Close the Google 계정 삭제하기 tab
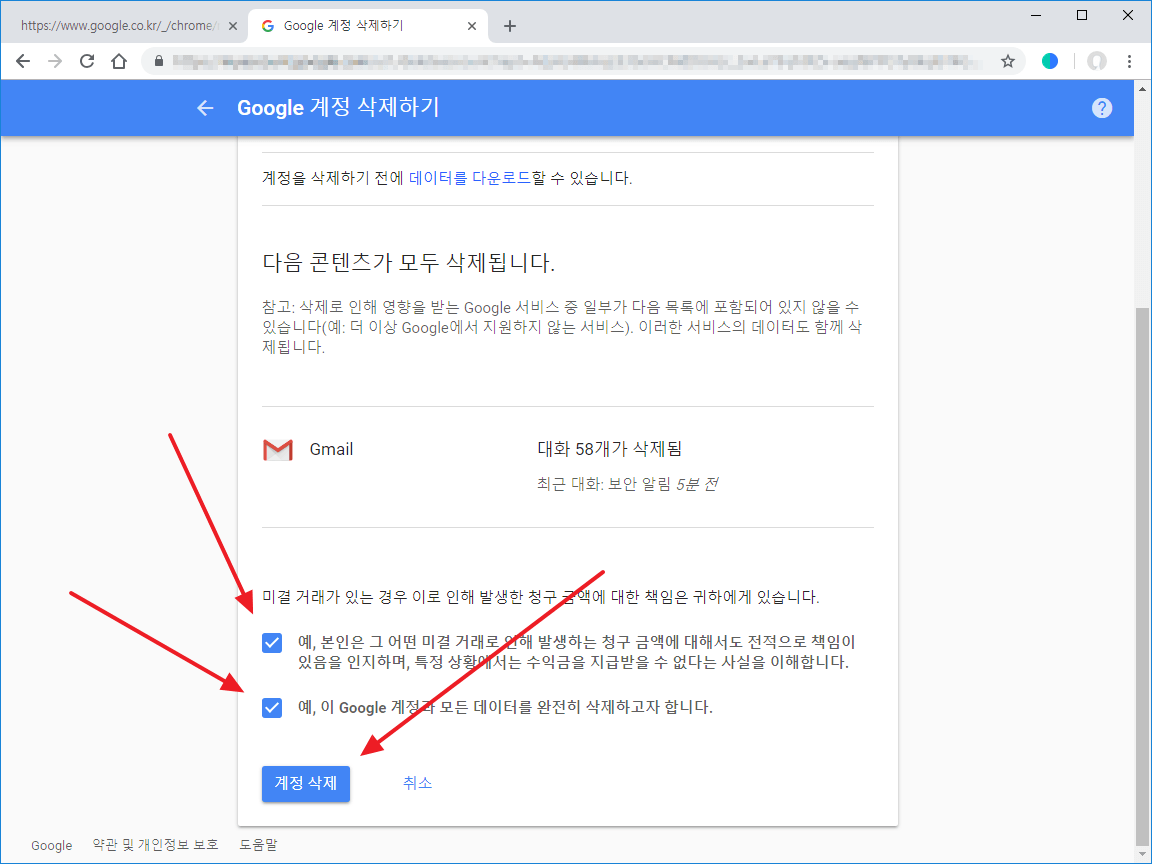1152x864 pixels. coord(472,26)
